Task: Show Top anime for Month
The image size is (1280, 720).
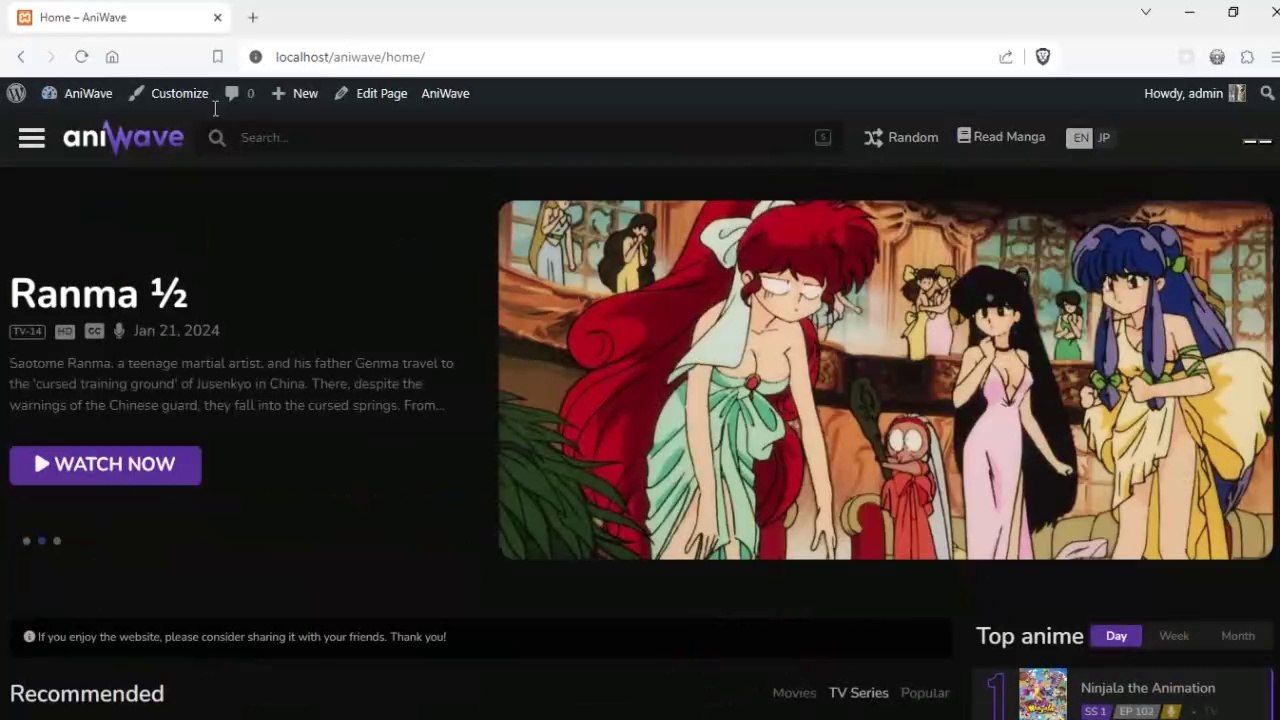Action: coord(1238,636)
